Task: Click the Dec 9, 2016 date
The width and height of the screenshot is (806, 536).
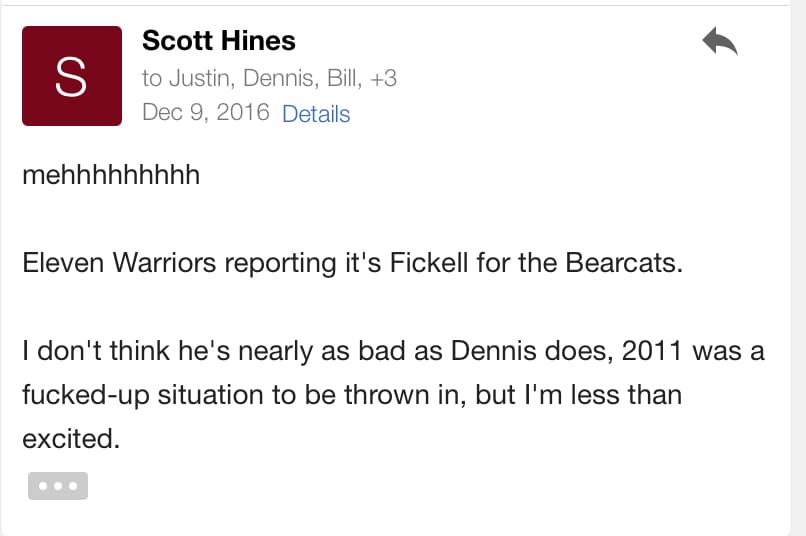Action: click(206, 113)
